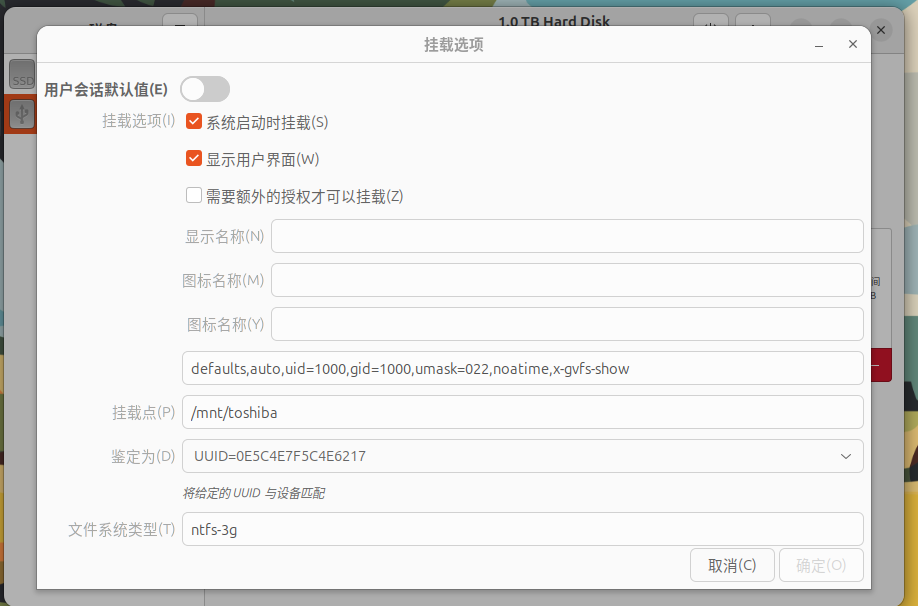Focus the 图标名称(M) text field
This screenshot has width=918, height=606.
click(567, 280)
